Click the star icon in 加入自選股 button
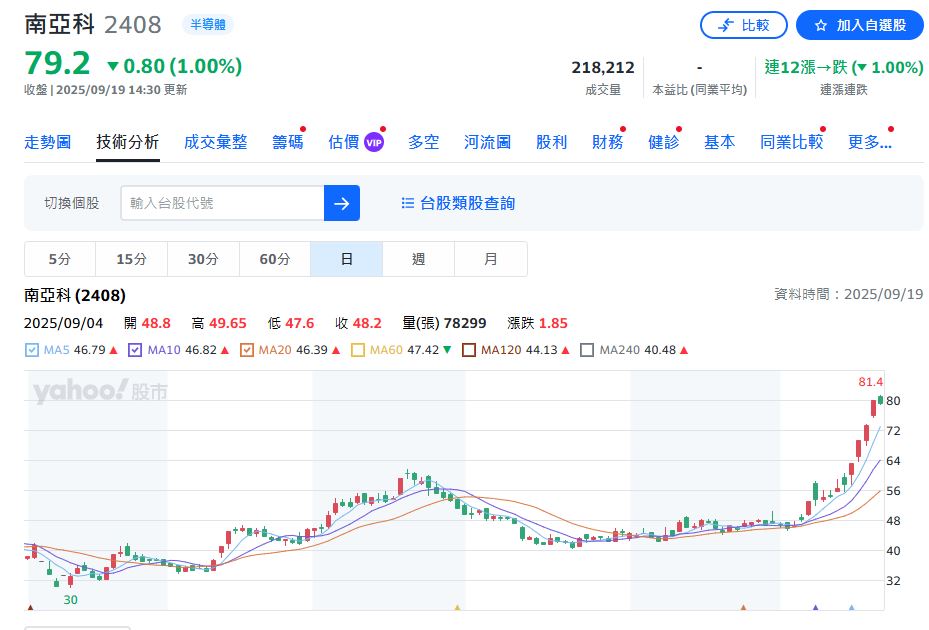 point(820,25)
